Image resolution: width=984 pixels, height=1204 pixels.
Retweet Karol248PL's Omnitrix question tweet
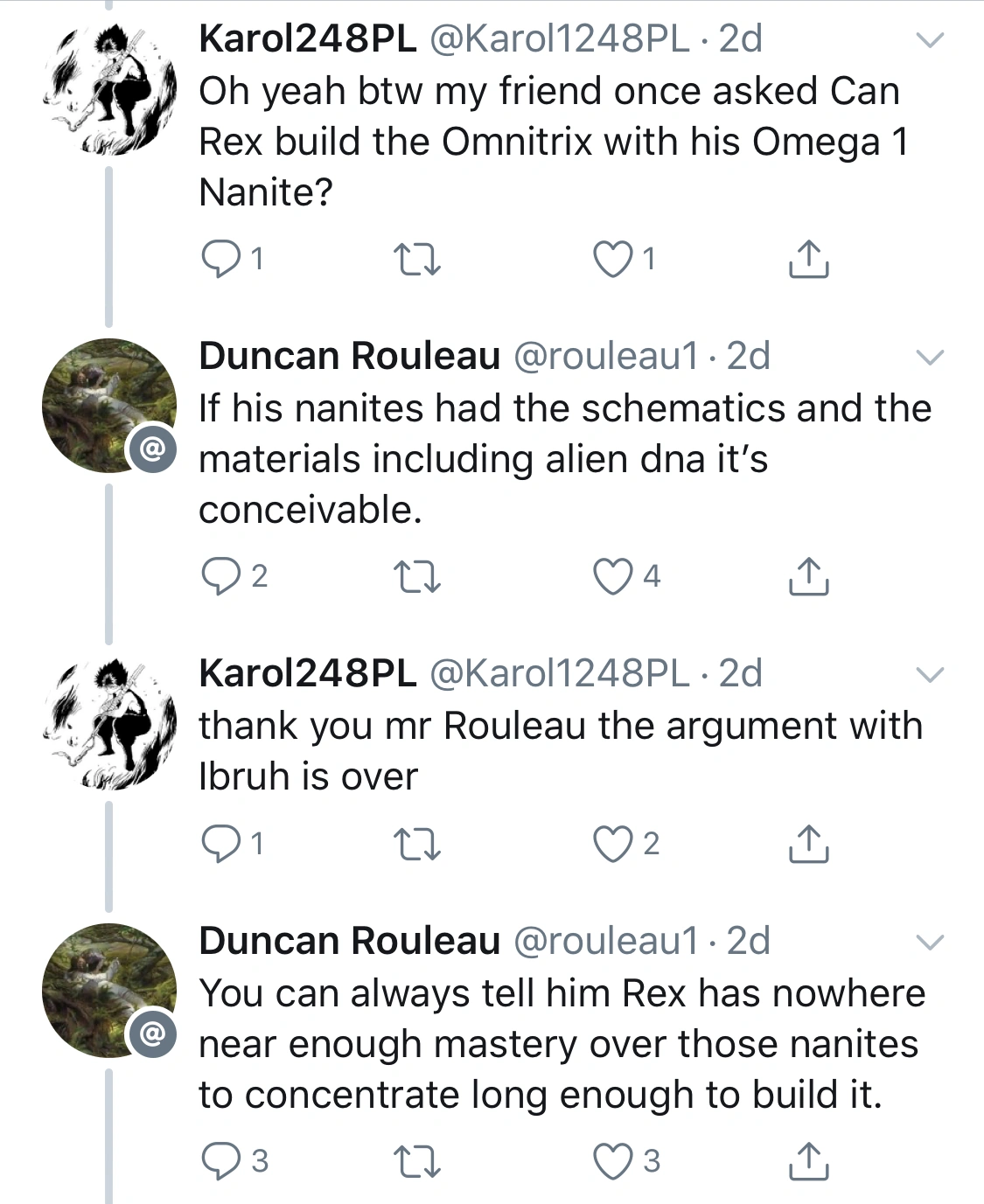point(416,259)
